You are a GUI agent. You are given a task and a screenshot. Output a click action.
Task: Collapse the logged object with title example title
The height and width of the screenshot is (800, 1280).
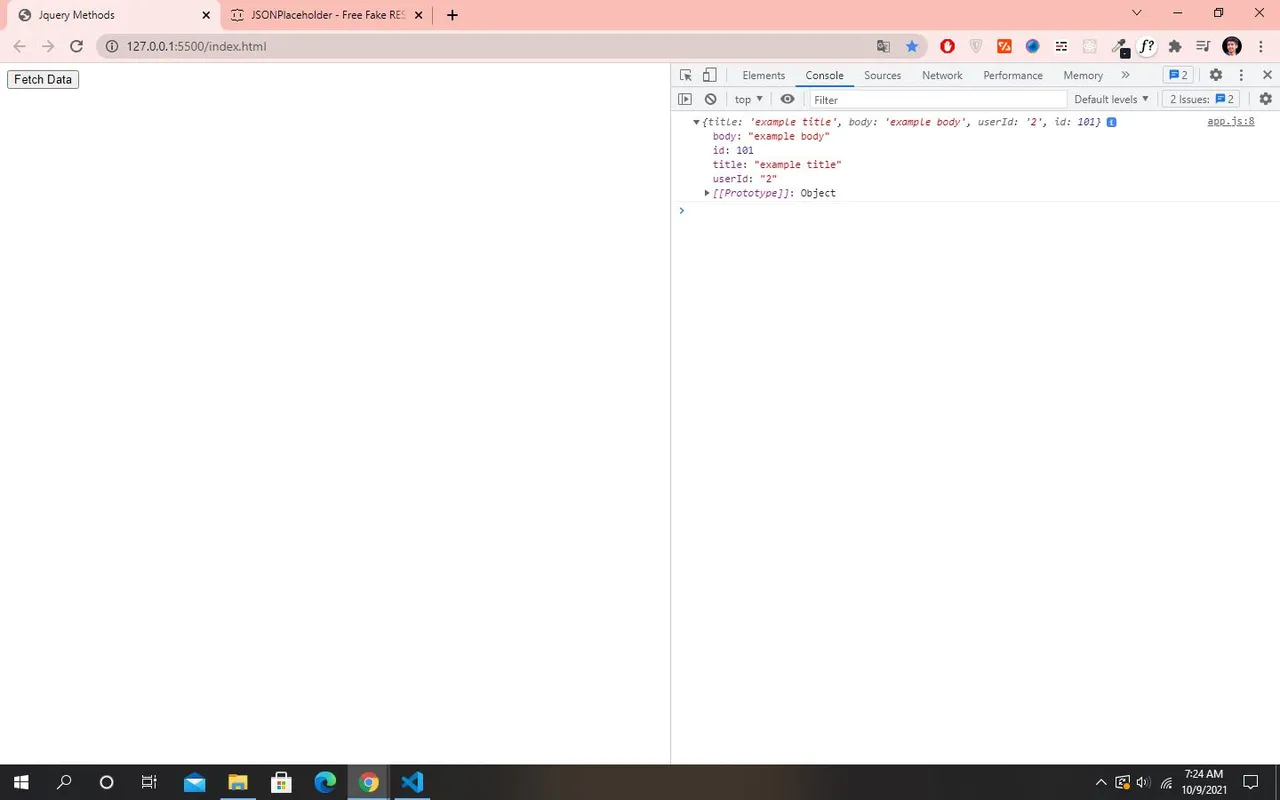(696, 122)
